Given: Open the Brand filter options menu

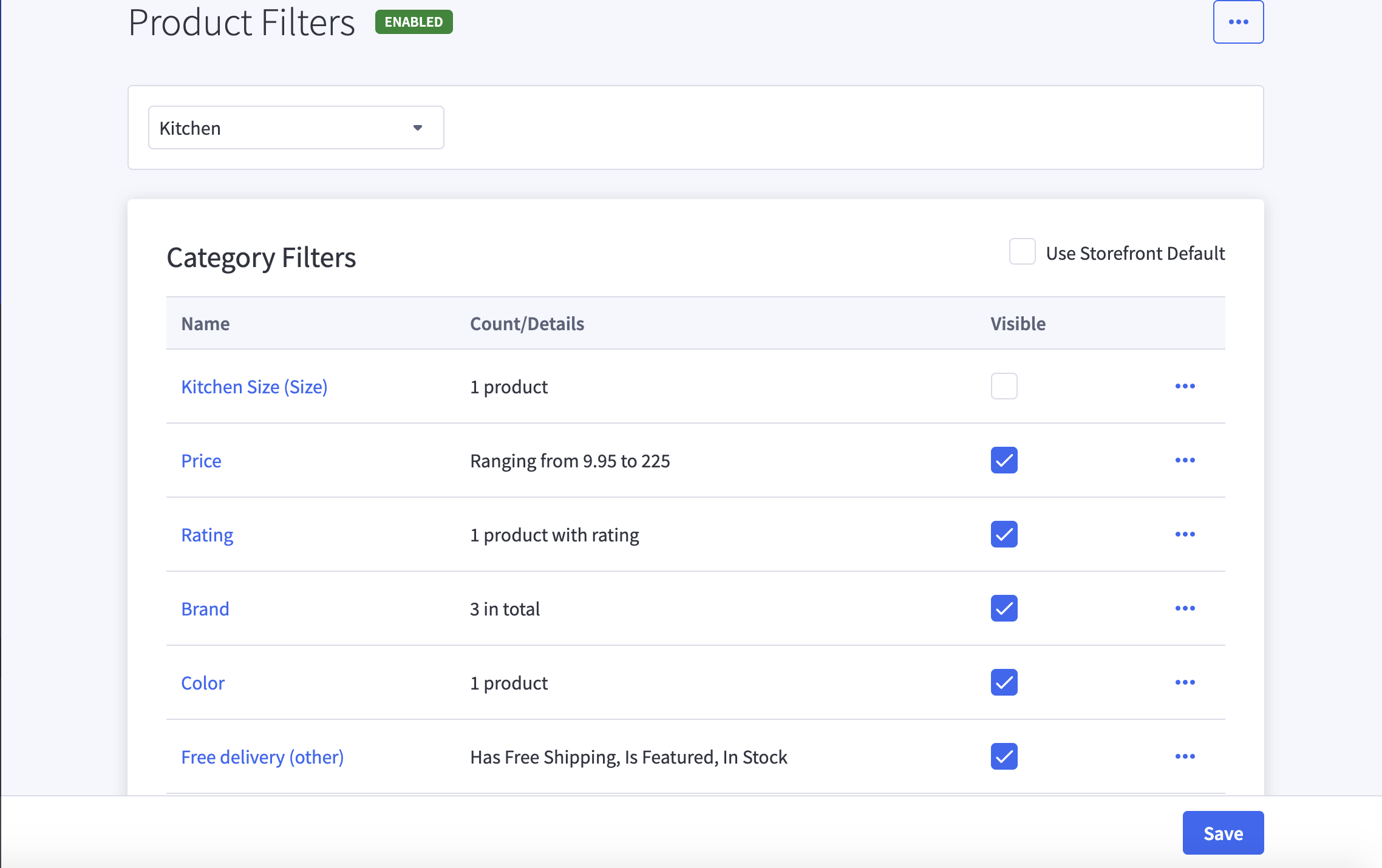Looking at the screenshot, I should pos(1185,609).
